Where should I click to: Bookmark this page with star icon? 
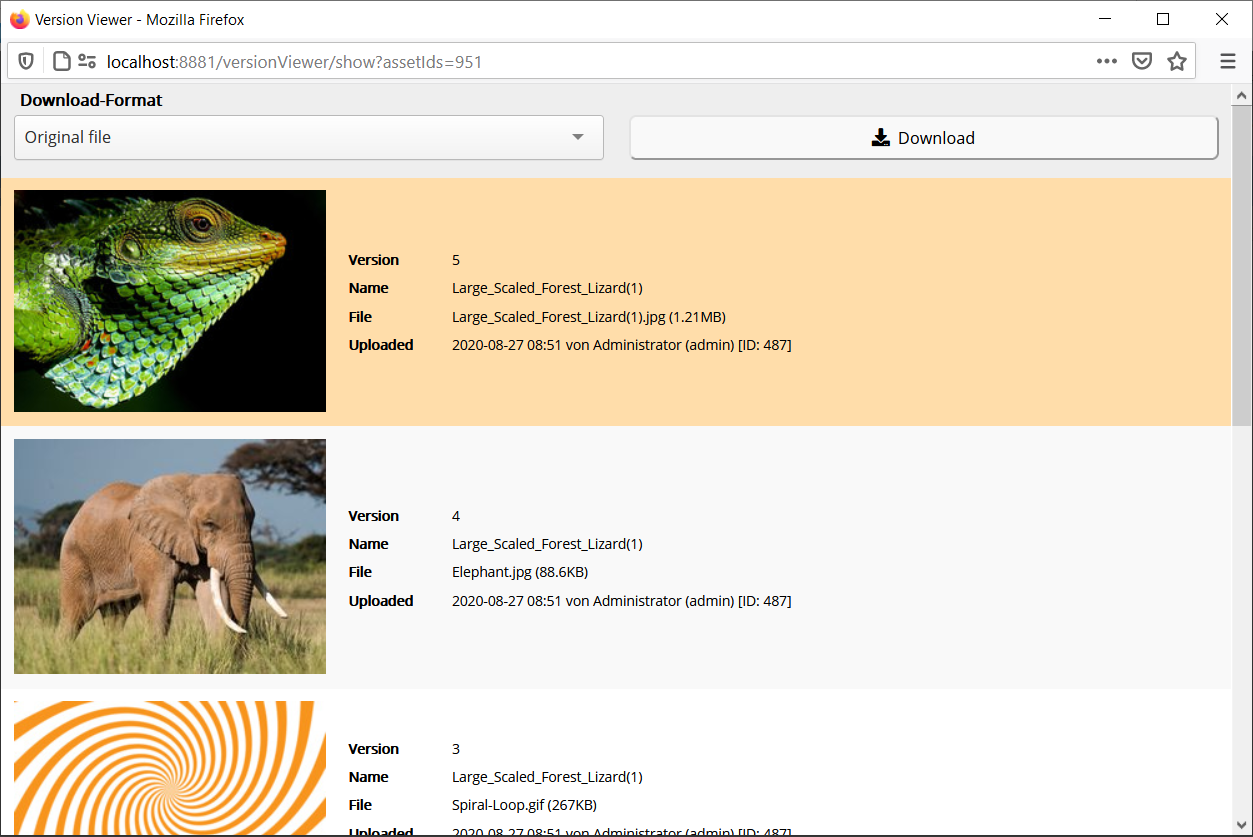1177,62
